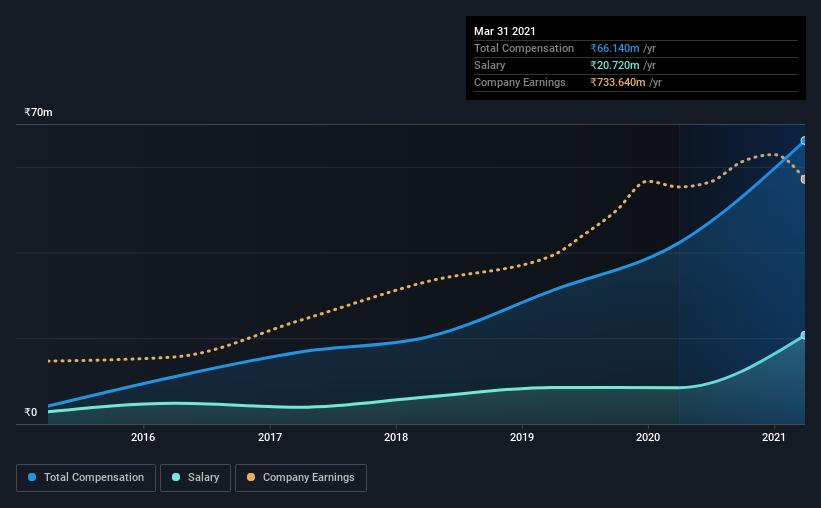Image resolution: width=821 pixels, height=508 pixels.
Task: Select the Salary endpoint marker for 2021
Action: point(804,335)
